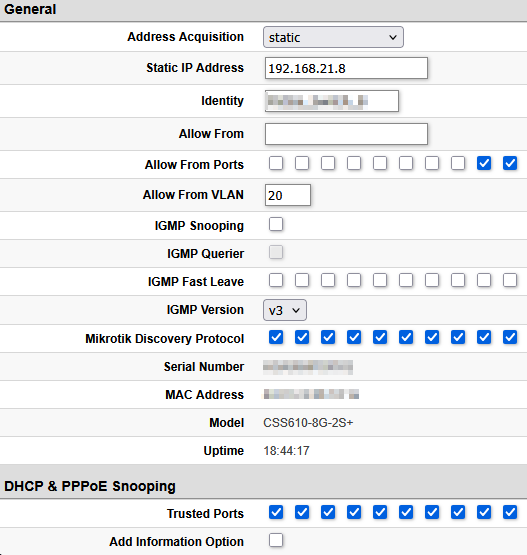Uncheck tenth Mikrotik Discovery Protocol checkbox
Image resolution: width=527 pixels, height=555 pixels.
pyautogui.click(x=510, y=337)
